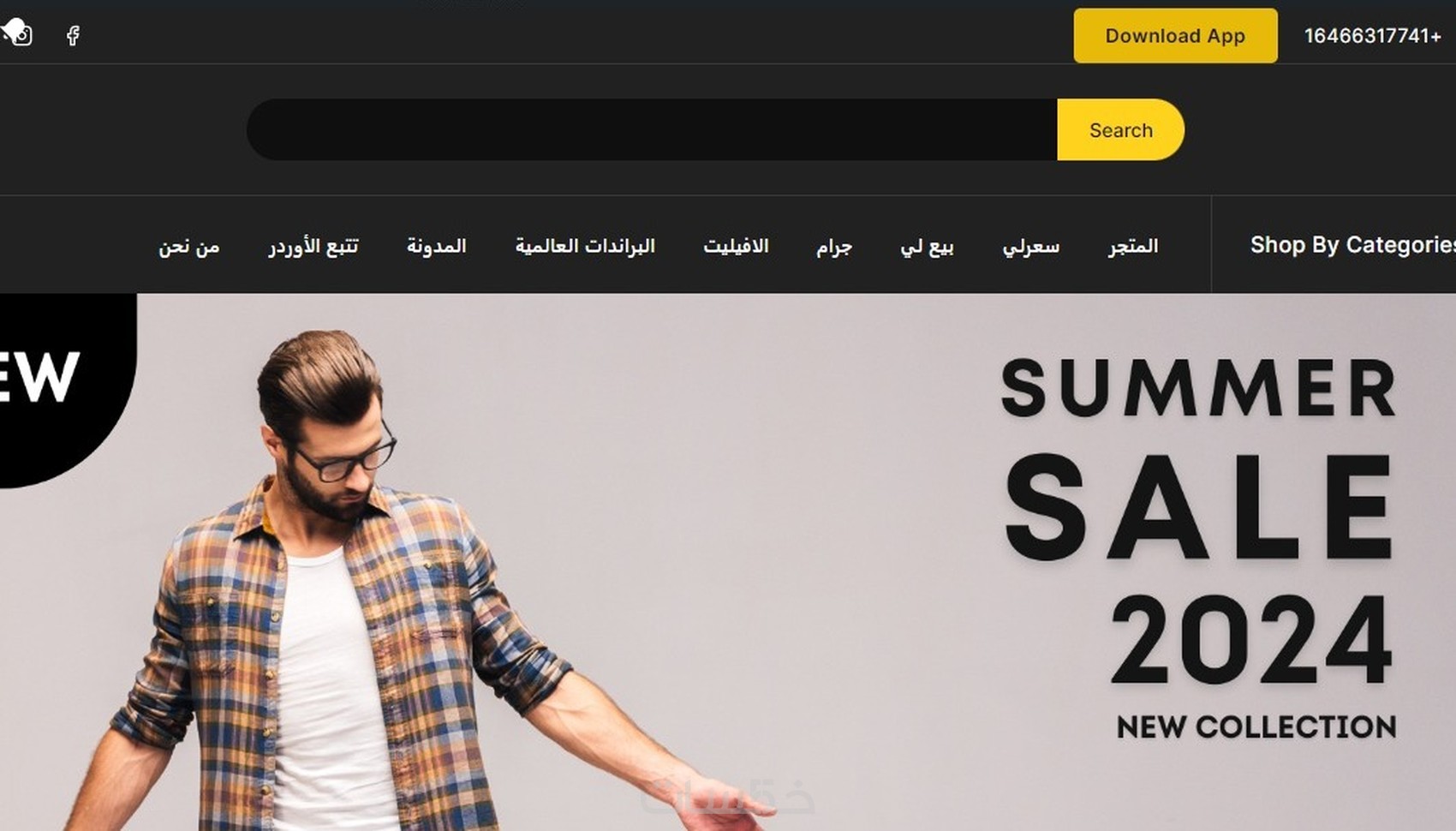Expand the Shop By Categories menu
1456x831 pixels.
[1352, 245]
